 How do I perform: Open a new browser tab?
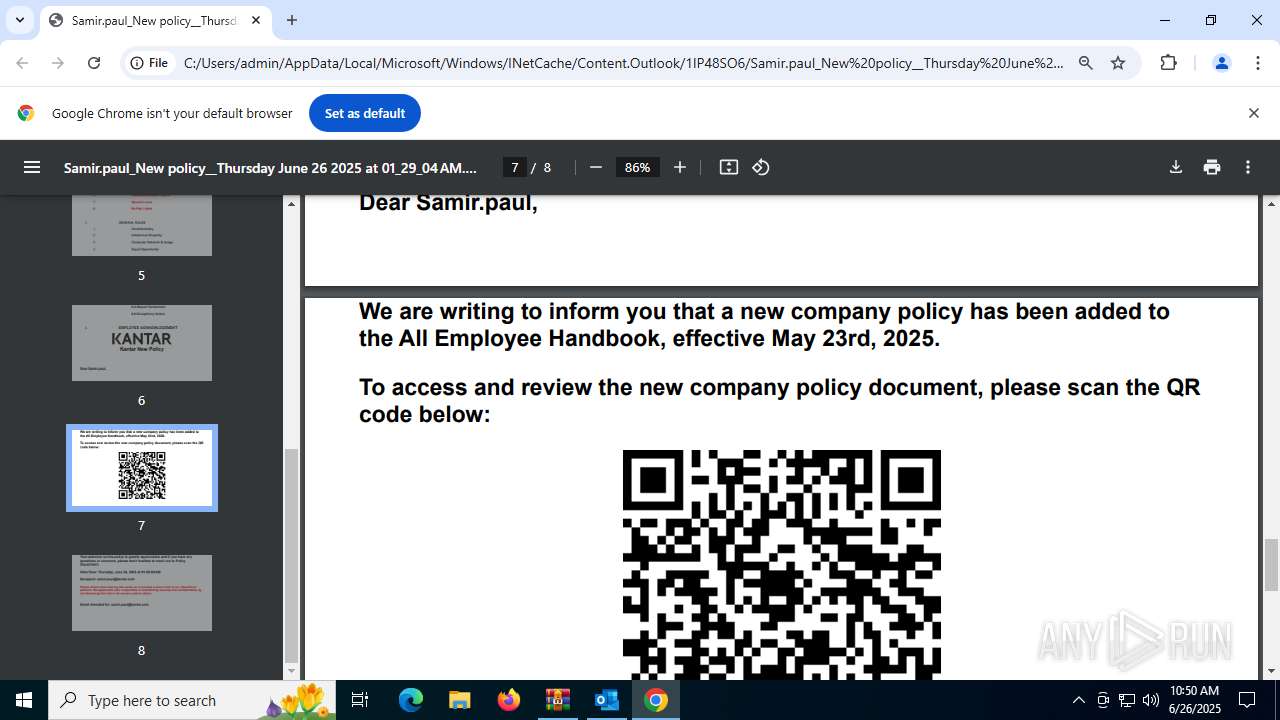pyautogui.click(x=292, y=20)
